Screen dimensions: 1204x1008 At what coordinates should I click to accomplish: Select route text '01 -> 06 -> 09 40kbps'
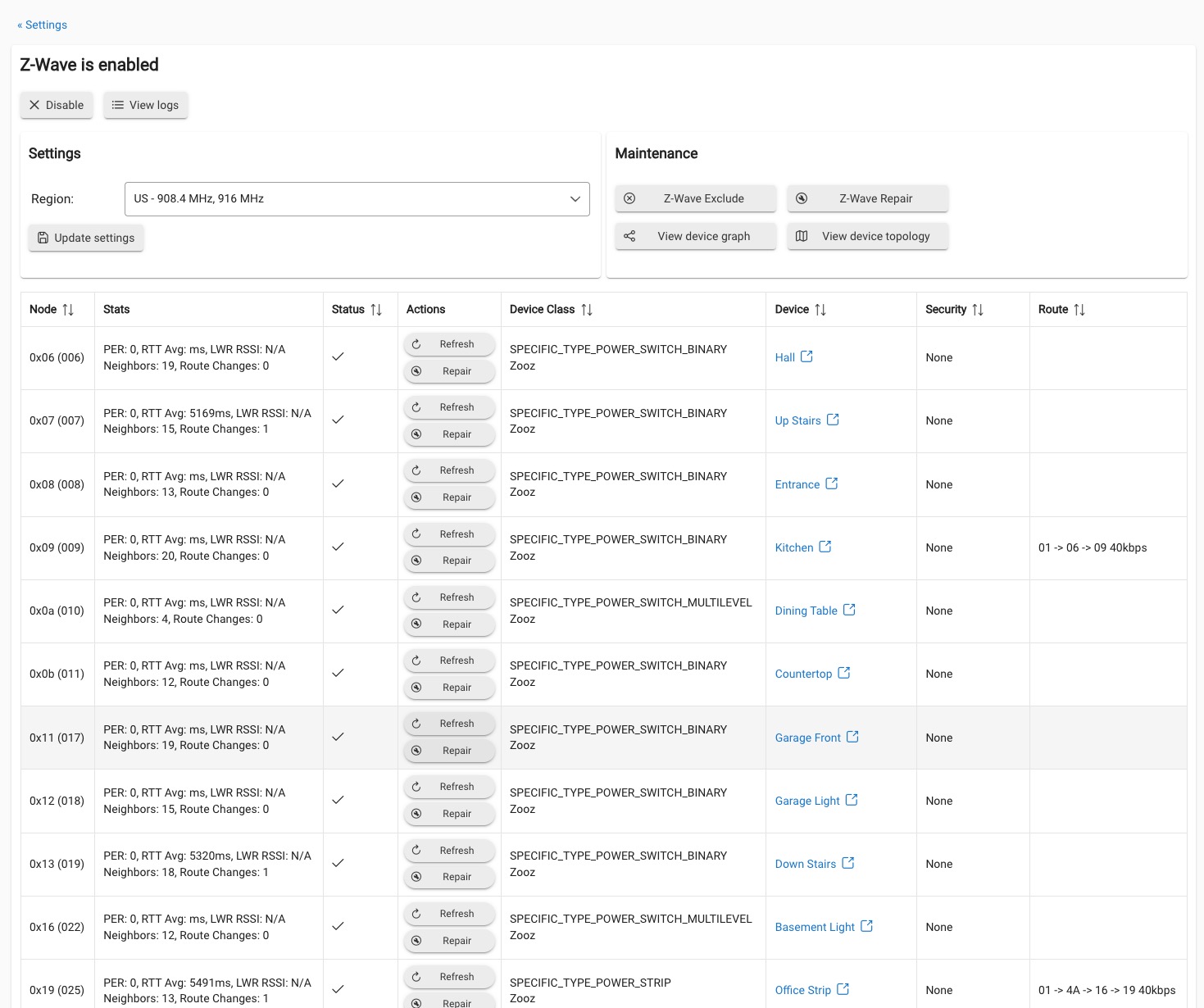pyautogui.click(x=1093, y=548)
